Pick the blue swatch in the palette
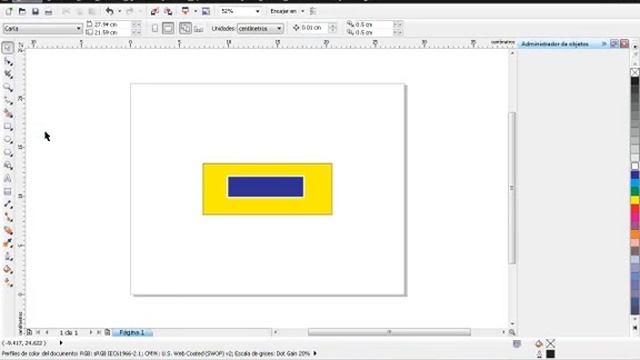 [635, 175]
